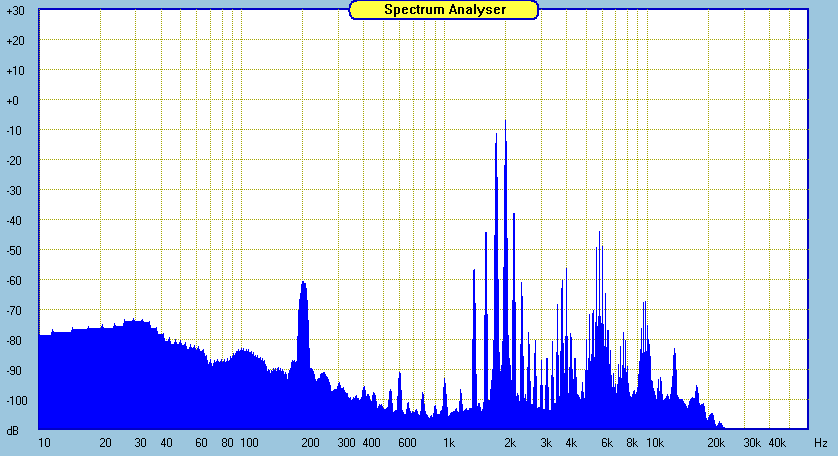Select the -40 dB axis label

point(15,220)
